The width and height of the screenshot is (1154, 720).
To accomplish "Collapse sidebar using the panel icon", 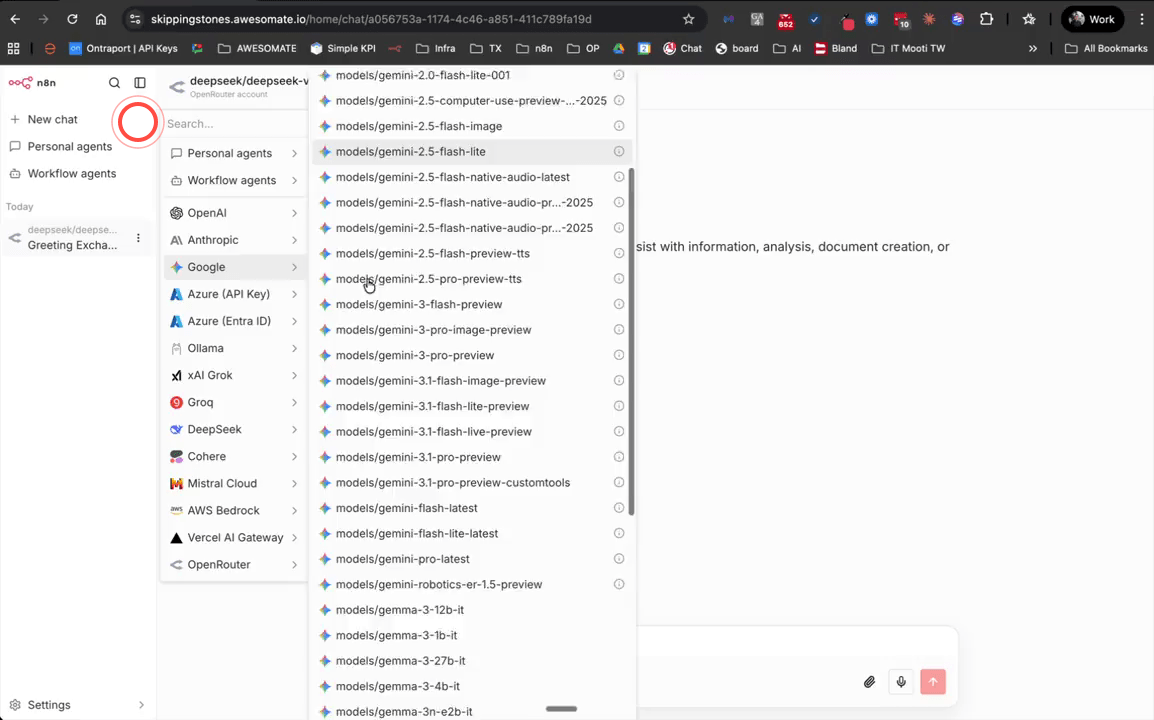I will [140, 83].
